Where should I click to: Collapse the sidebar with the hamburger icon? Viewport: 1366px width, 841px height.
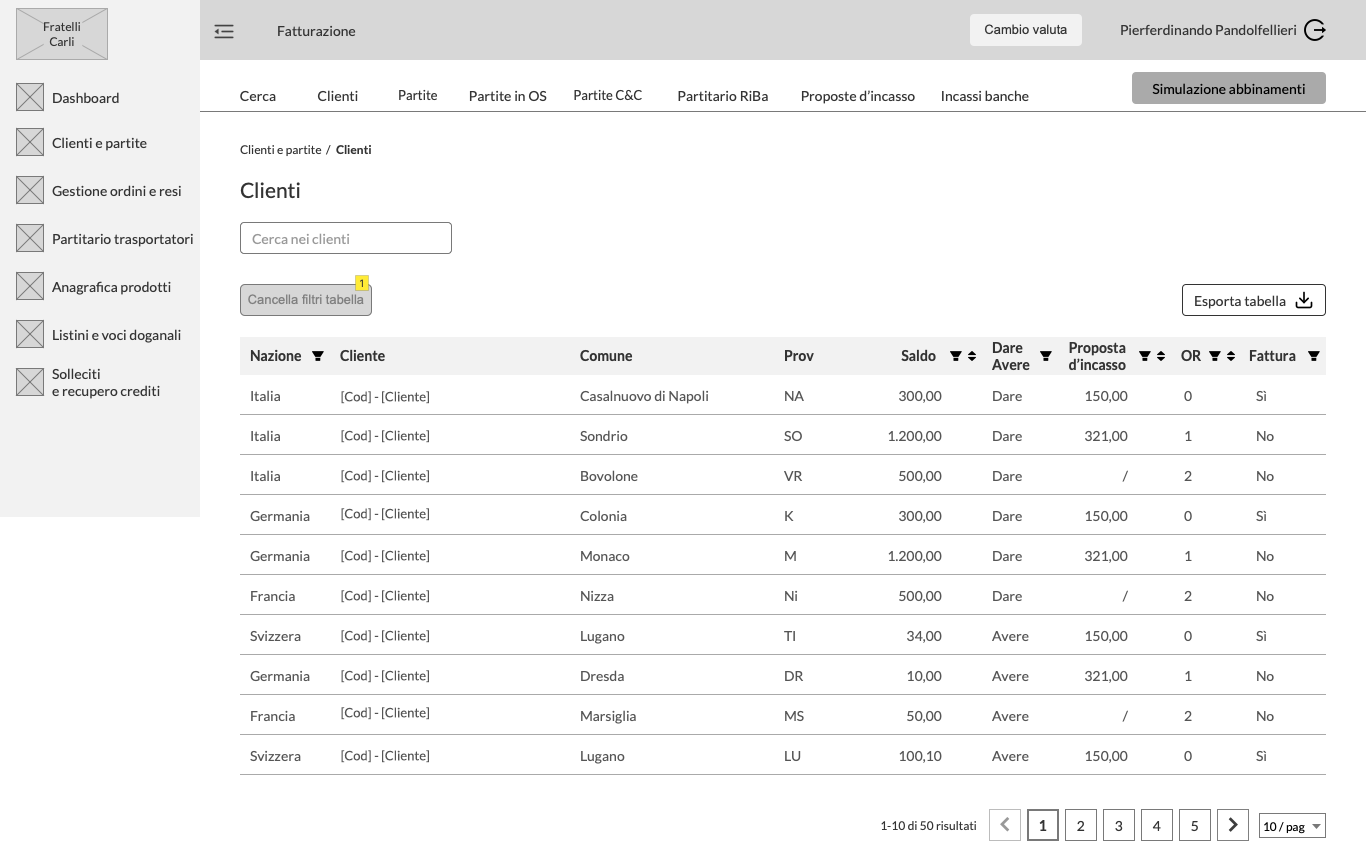[x=224, y=31]
